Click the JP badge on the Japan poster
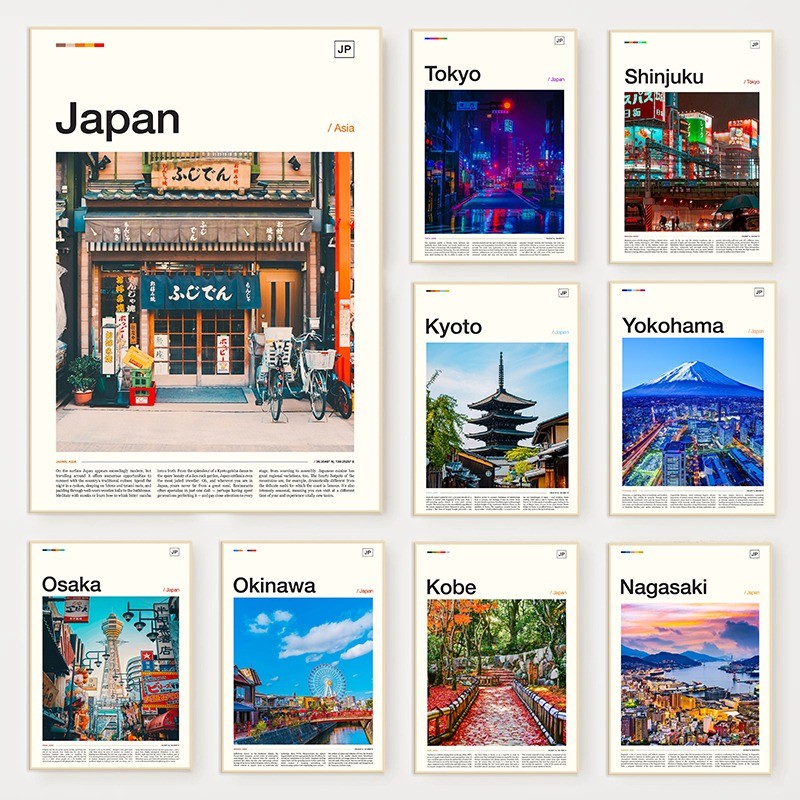The image size is (800, 800). coord(345,50)
